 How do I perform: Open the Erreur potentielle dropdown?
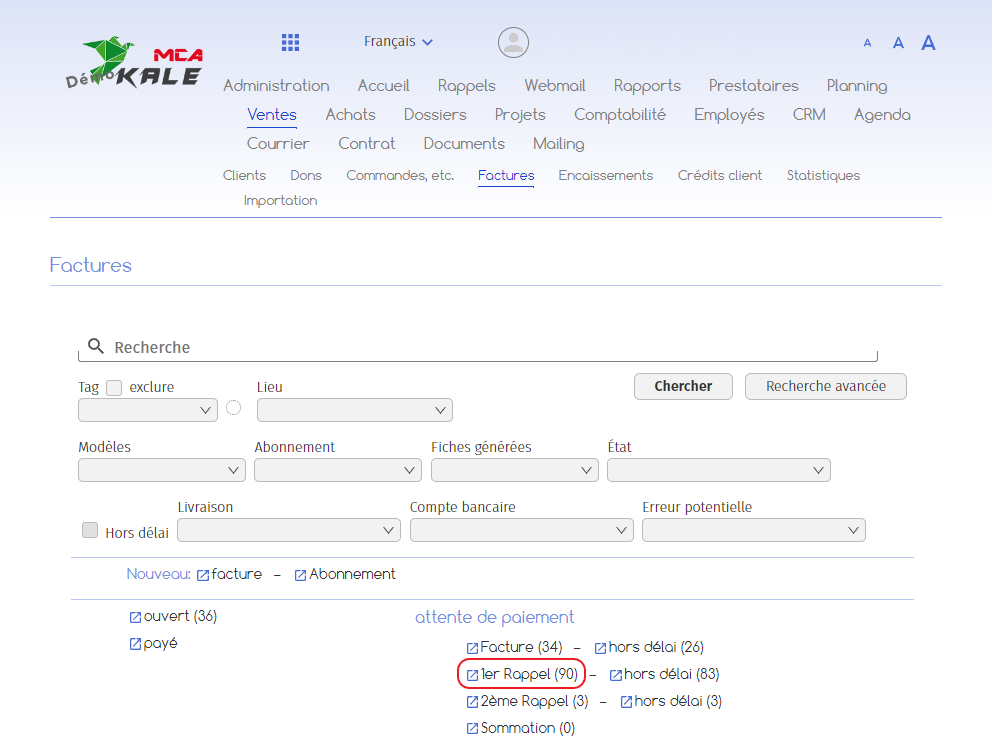[753, 530]
